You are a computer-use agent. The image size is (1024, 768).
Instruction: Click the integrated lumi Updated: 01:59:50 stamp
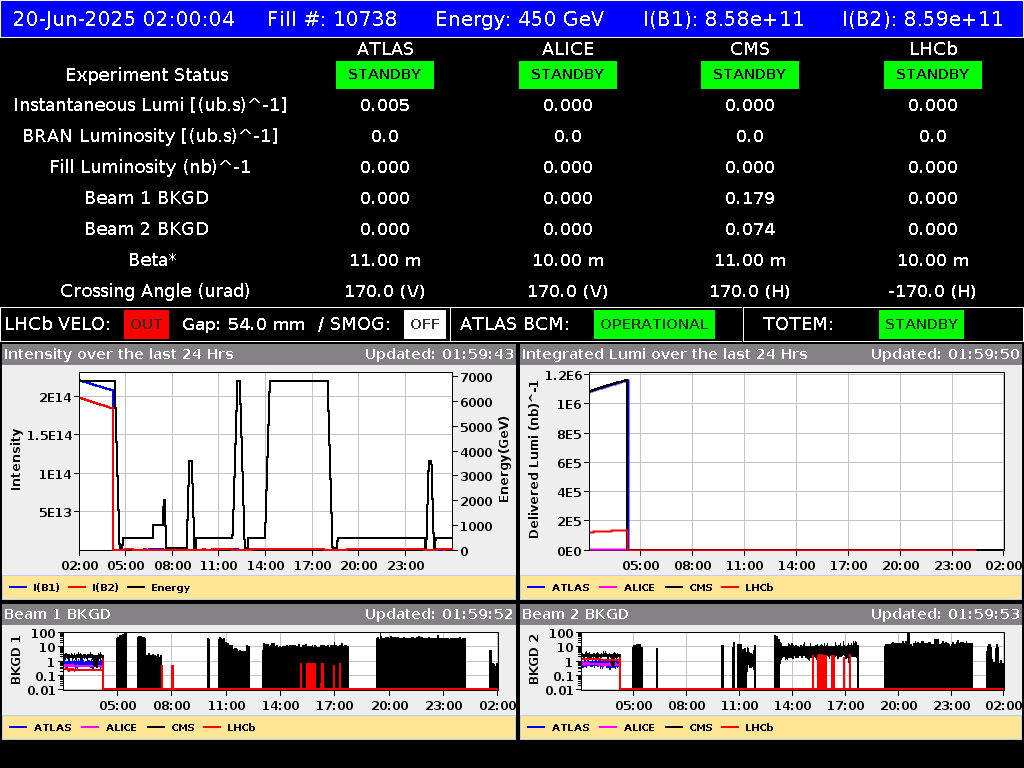point(945,355)
